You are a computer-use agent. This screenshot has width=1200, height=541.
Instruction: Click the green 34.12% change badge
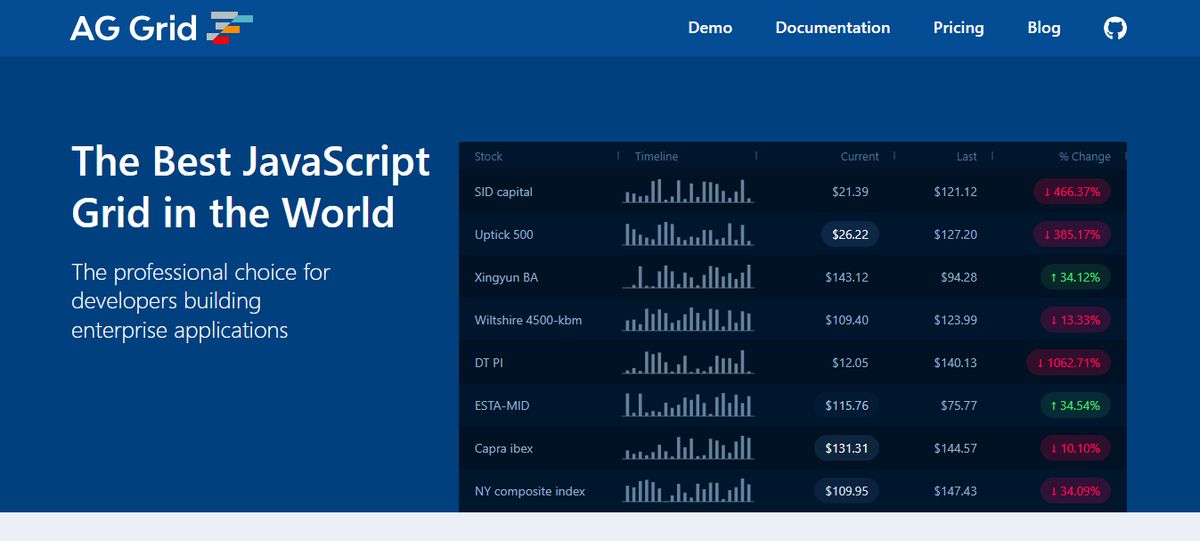tap(1075, 277)
